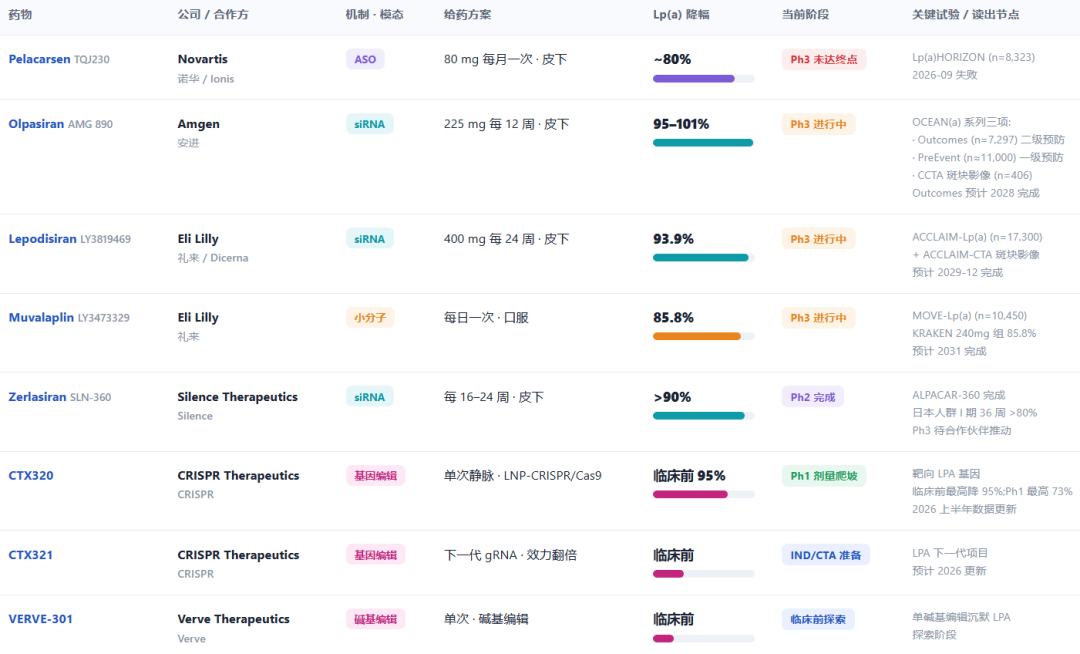The height and width of the screenshot is (654, 1080).
Task: Click the '单次静脉 · LNP-CRISPR/Cas9' dosing cell
Action: click(523, 476)
